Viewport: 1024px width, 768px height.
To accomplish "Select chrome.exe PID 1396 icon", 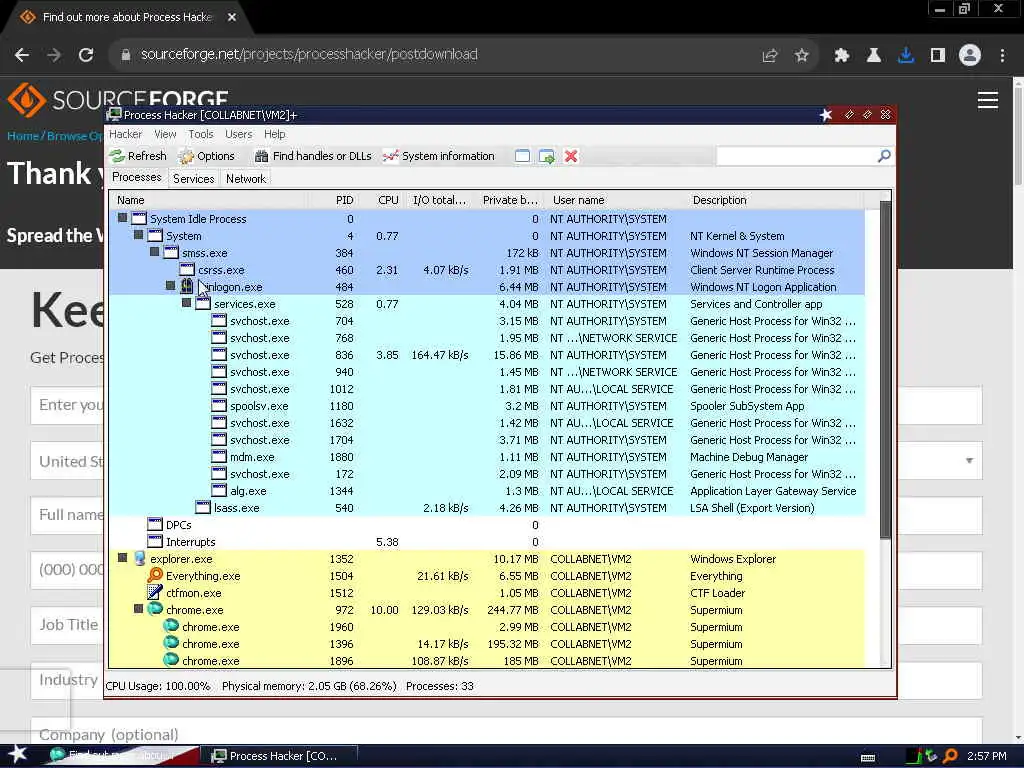I will click(171, 643).
